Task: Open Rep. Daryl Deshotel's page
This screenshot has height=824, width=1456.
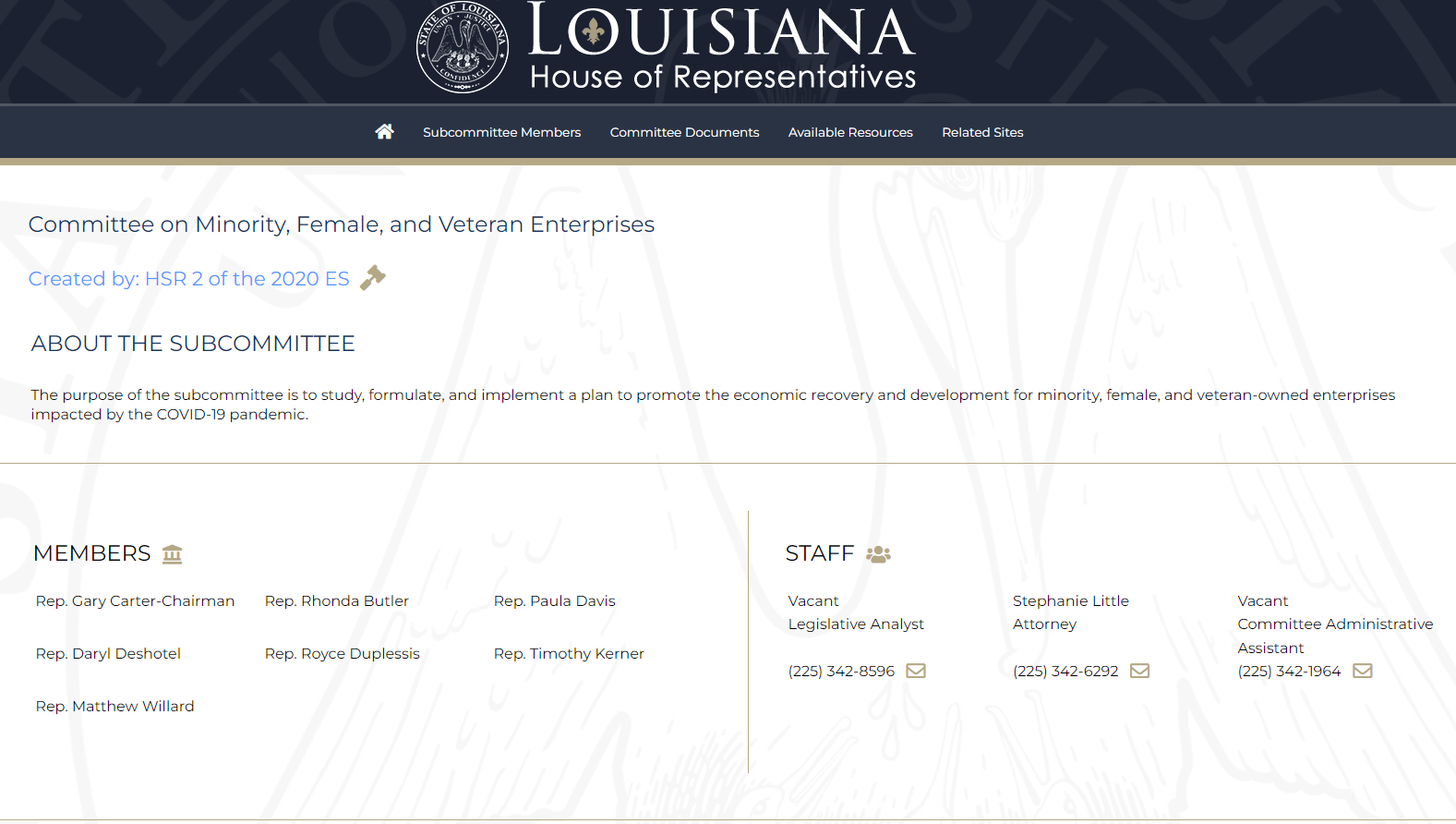Action: click(108, 653)
